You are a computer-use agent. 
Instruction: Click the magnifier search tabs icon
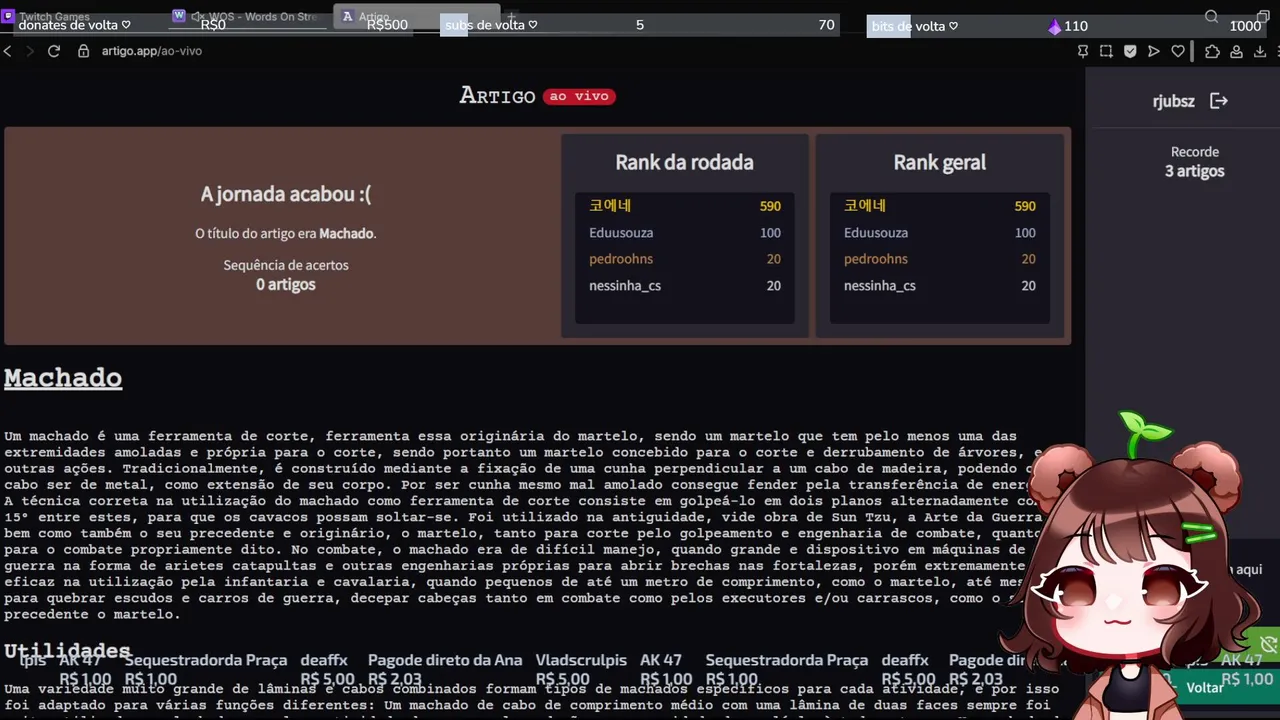[1211, 16]
